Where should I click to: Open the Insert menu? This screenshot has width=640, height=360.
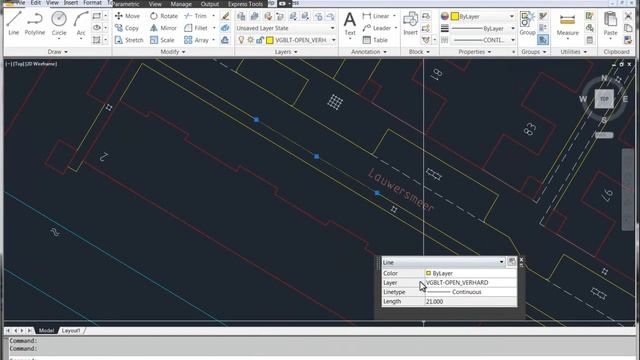(71, 3)
